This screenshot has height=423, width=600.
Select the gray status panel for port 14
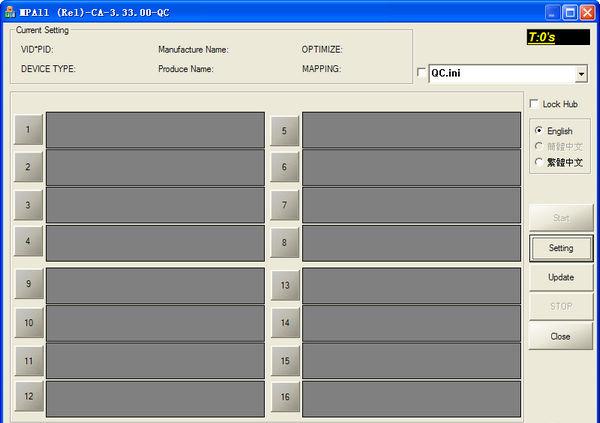click(411, 323)
